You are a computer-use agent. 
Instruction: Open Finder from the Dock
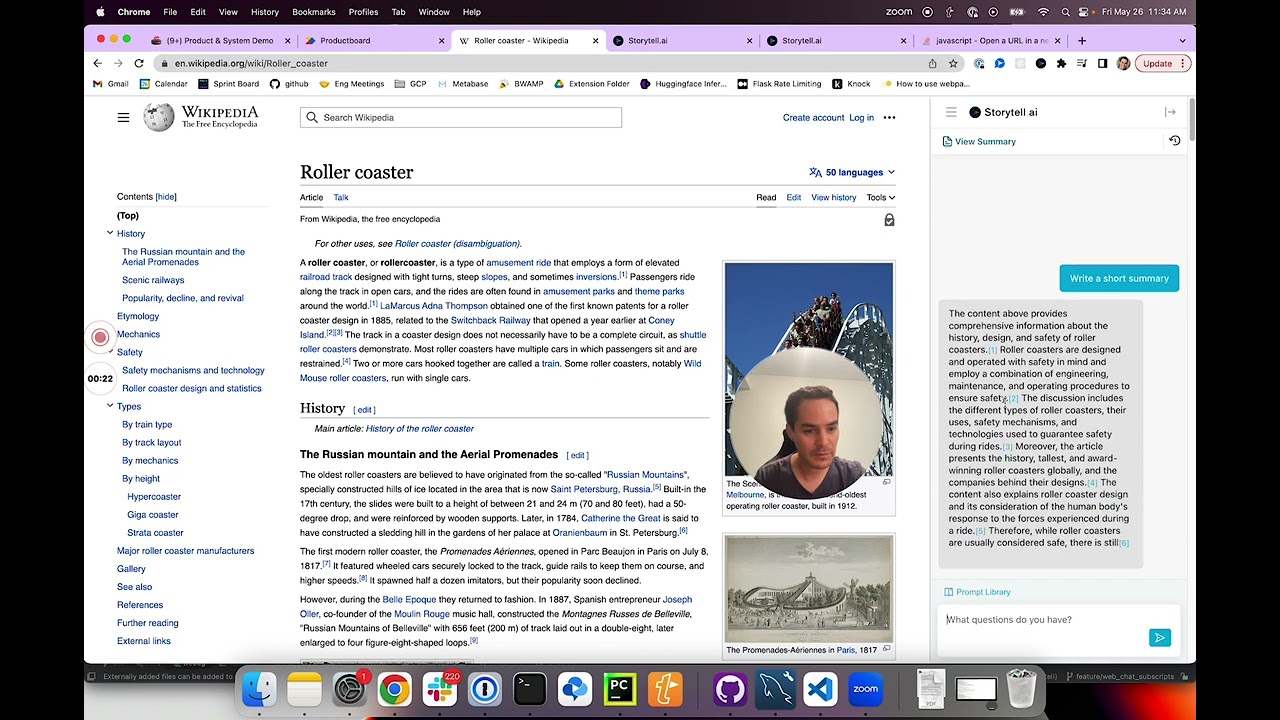tap(260, 689)
